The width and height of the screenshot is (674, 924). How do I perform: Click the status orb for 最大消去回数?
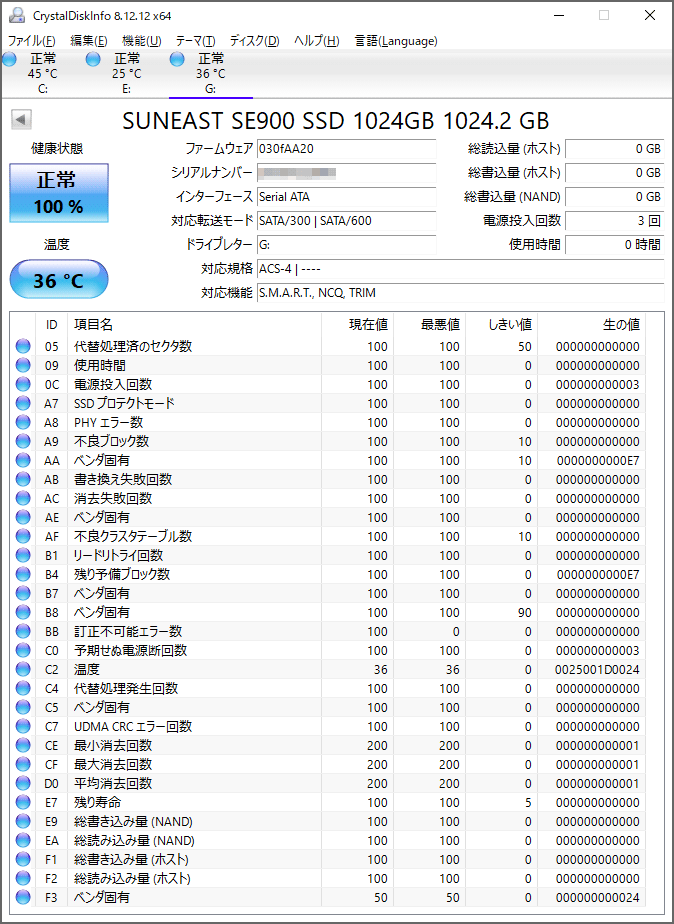click(23, 764)
